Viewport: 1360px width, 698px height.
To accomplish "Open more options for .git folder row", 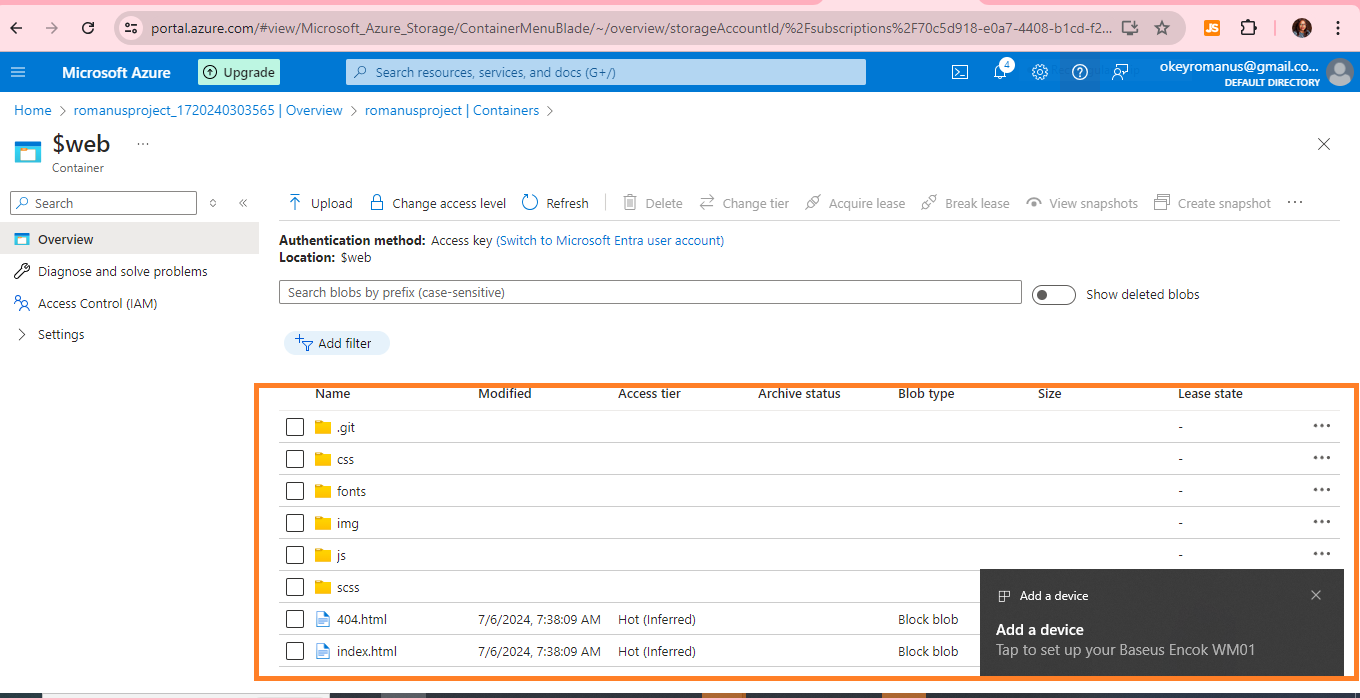I will [x=1322, y=426].
